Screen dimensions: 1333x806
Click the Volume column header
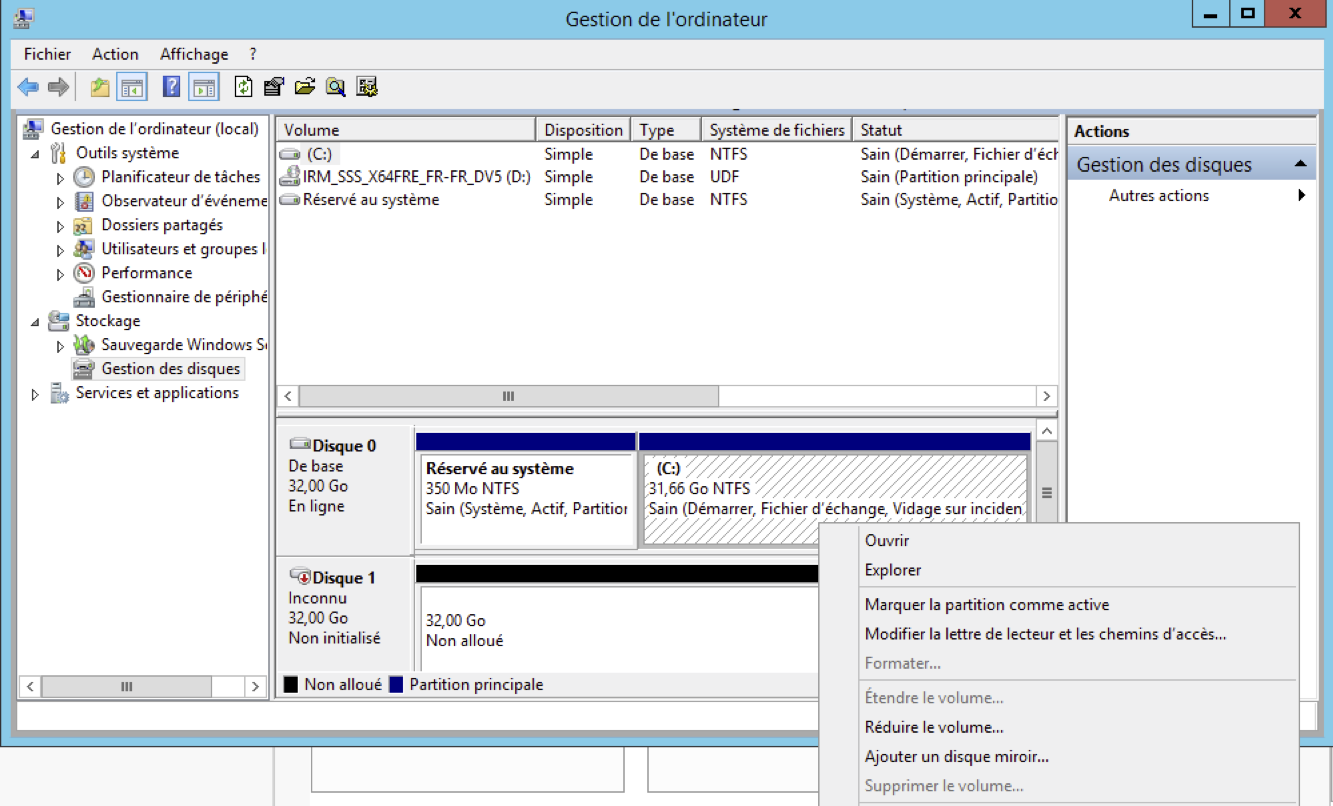[406, 130]
